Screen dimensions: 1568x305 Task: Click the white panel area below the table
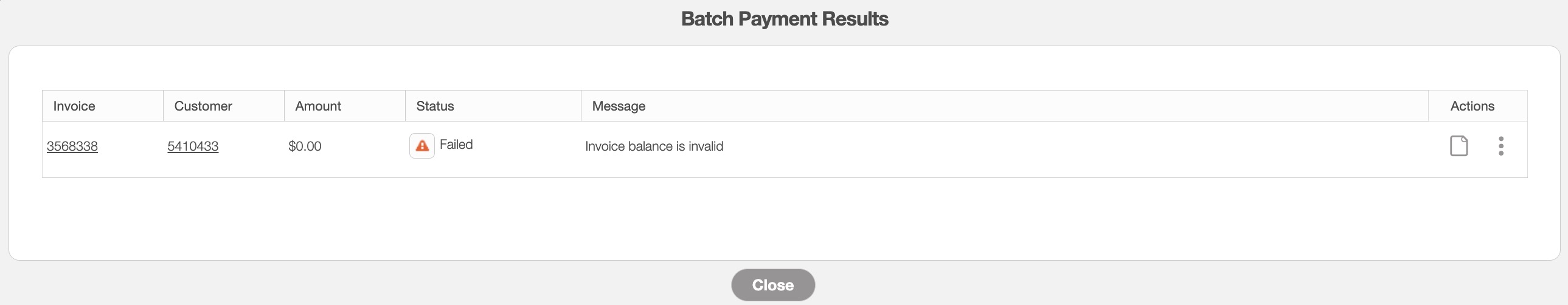[784, 219]
